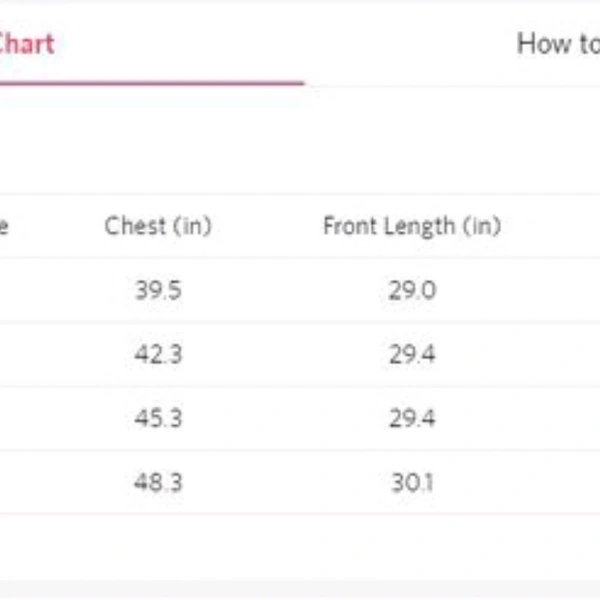Click front length value 30.1

coord(412,482)
